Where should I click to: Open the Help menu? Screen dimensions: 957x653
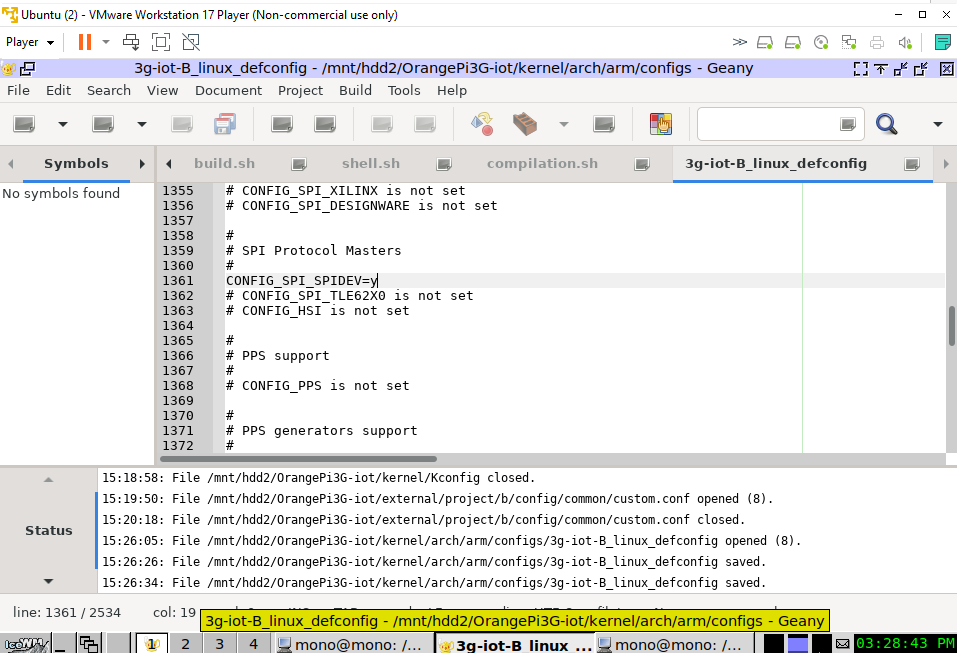[452, 90]
